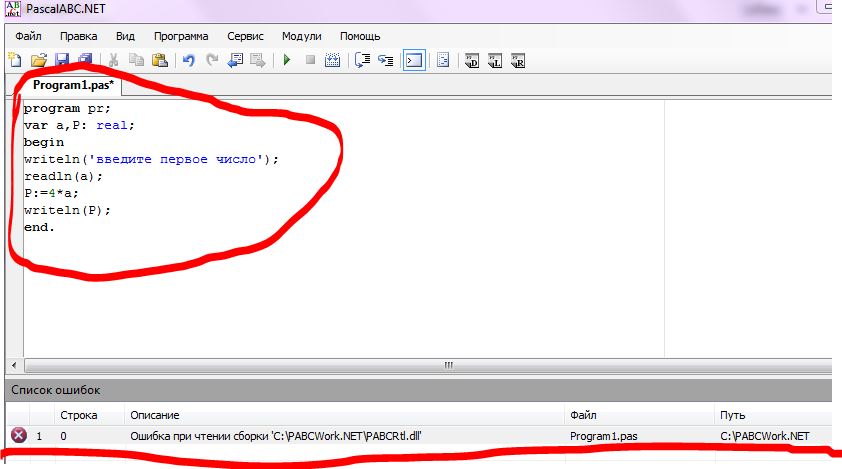This screenshot has height=469, width=842.
Task: Click the Stop program square icon
Action: tap(310, 60)
